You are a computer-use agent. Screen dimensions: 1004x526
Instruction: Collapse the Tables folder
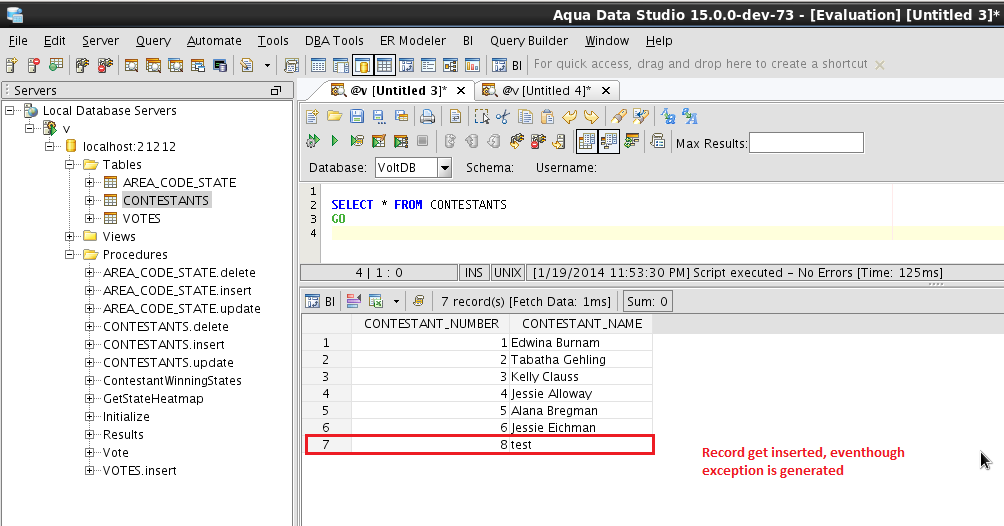pyautogui.click(x=70, y=165)
